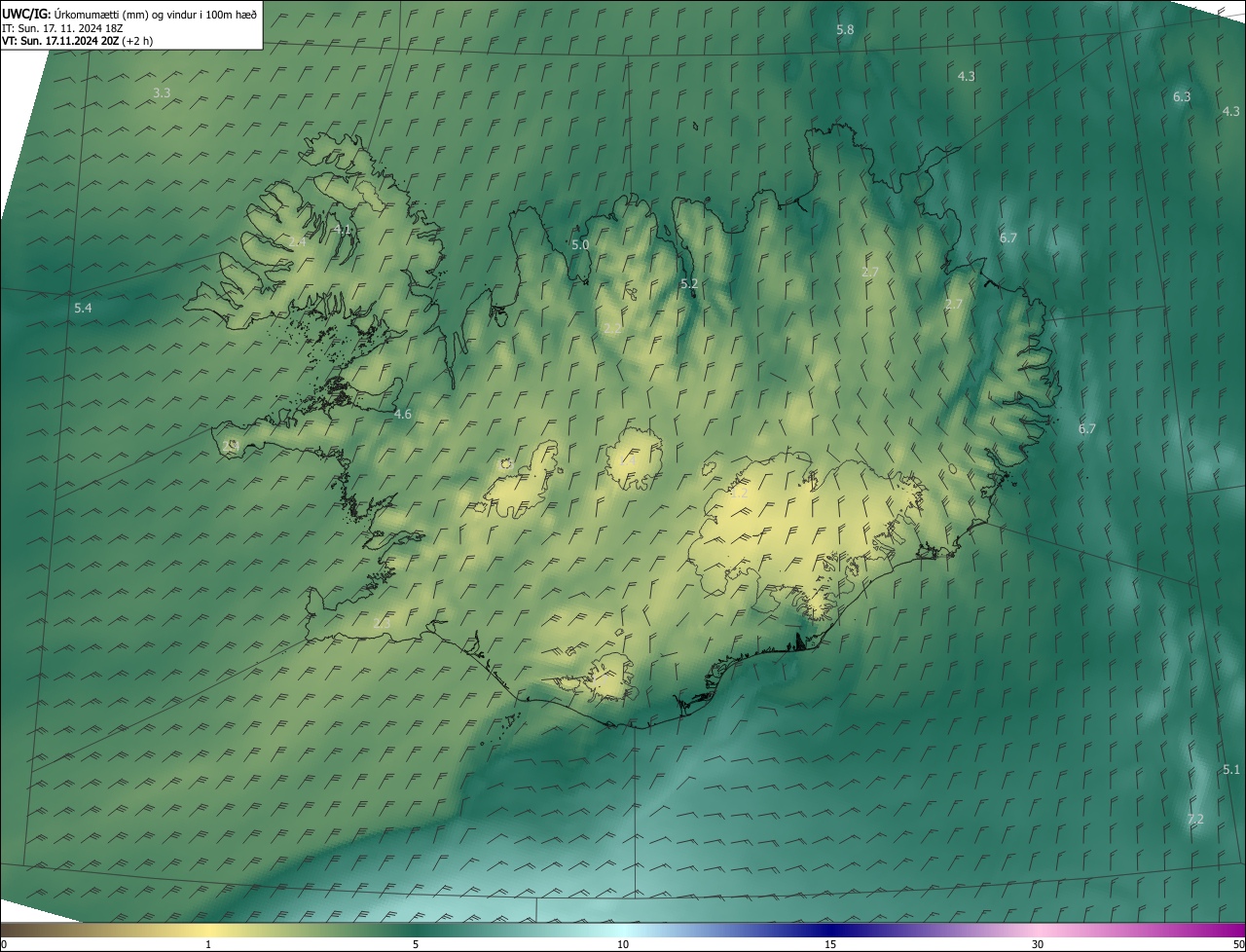Click the 6.3 value label on the map
Screen dimensions: 1246x952
(1182, 97)
